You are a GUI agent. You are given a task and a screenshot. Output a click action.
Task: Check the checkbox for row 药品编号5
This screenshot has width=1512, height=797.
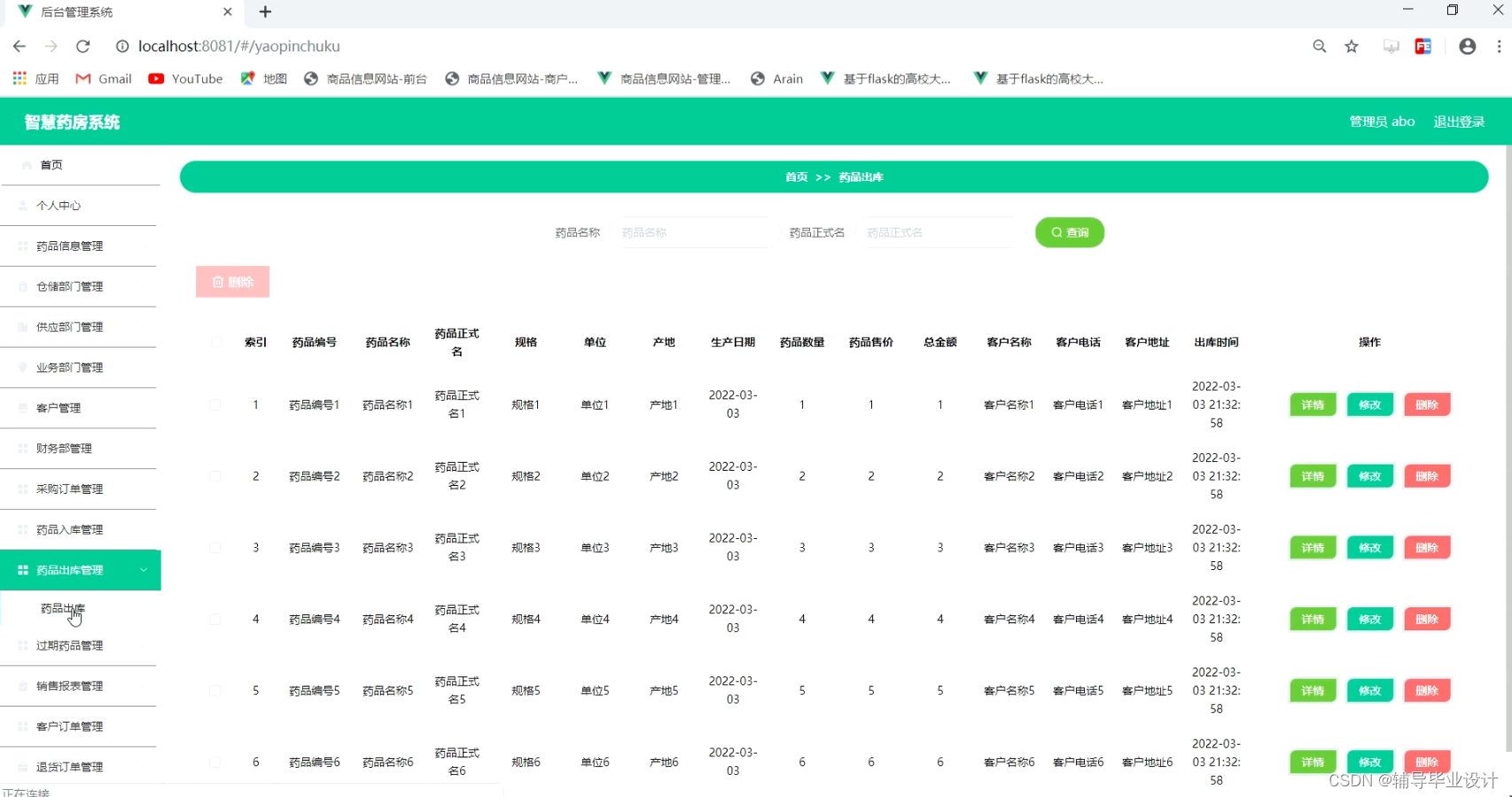click(x=215, y=691)
